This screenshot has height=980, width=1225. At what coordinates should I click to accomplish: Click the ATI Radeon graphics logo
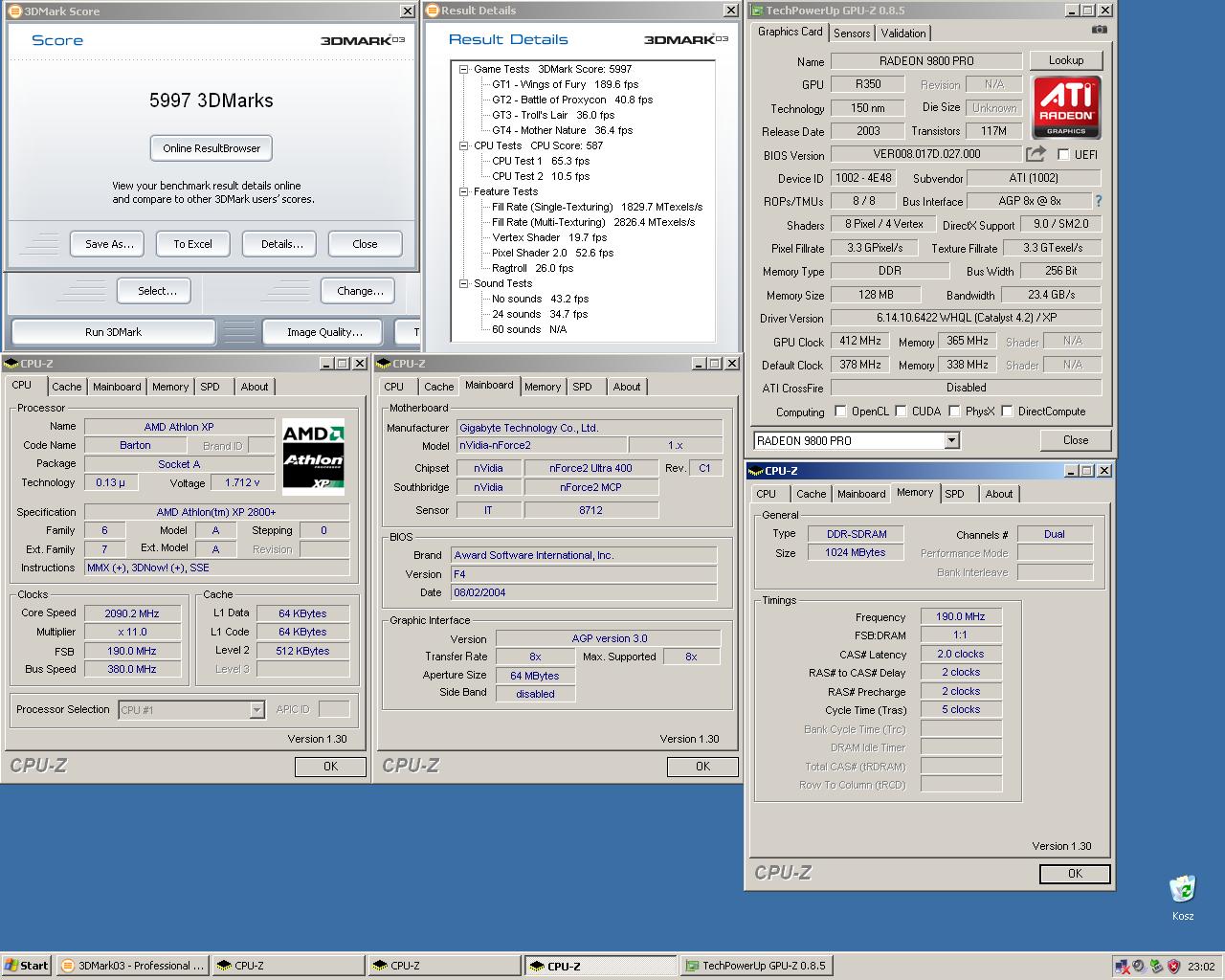[1066, 107]
